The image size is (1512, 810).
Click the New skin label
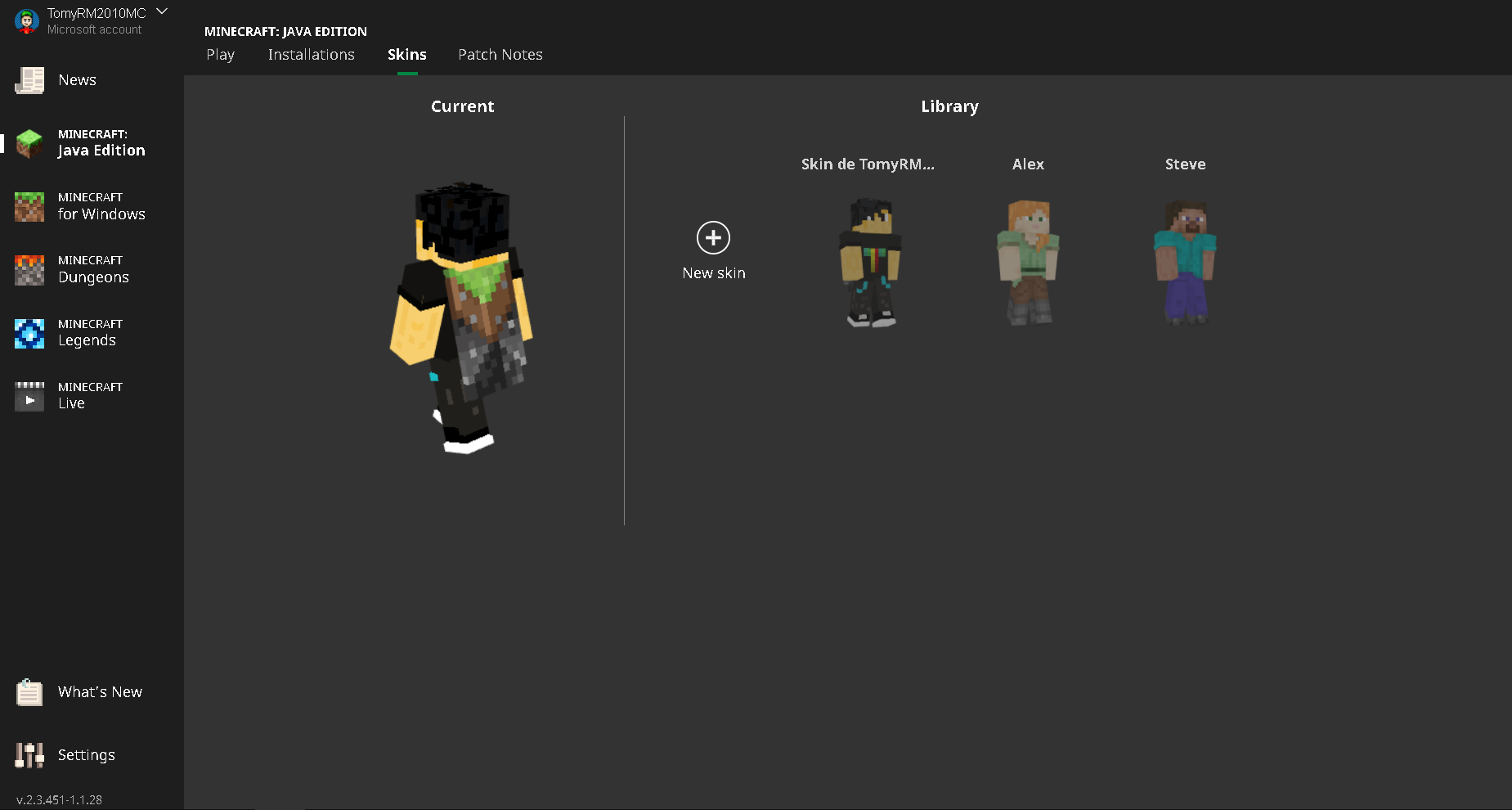(714, 273)
